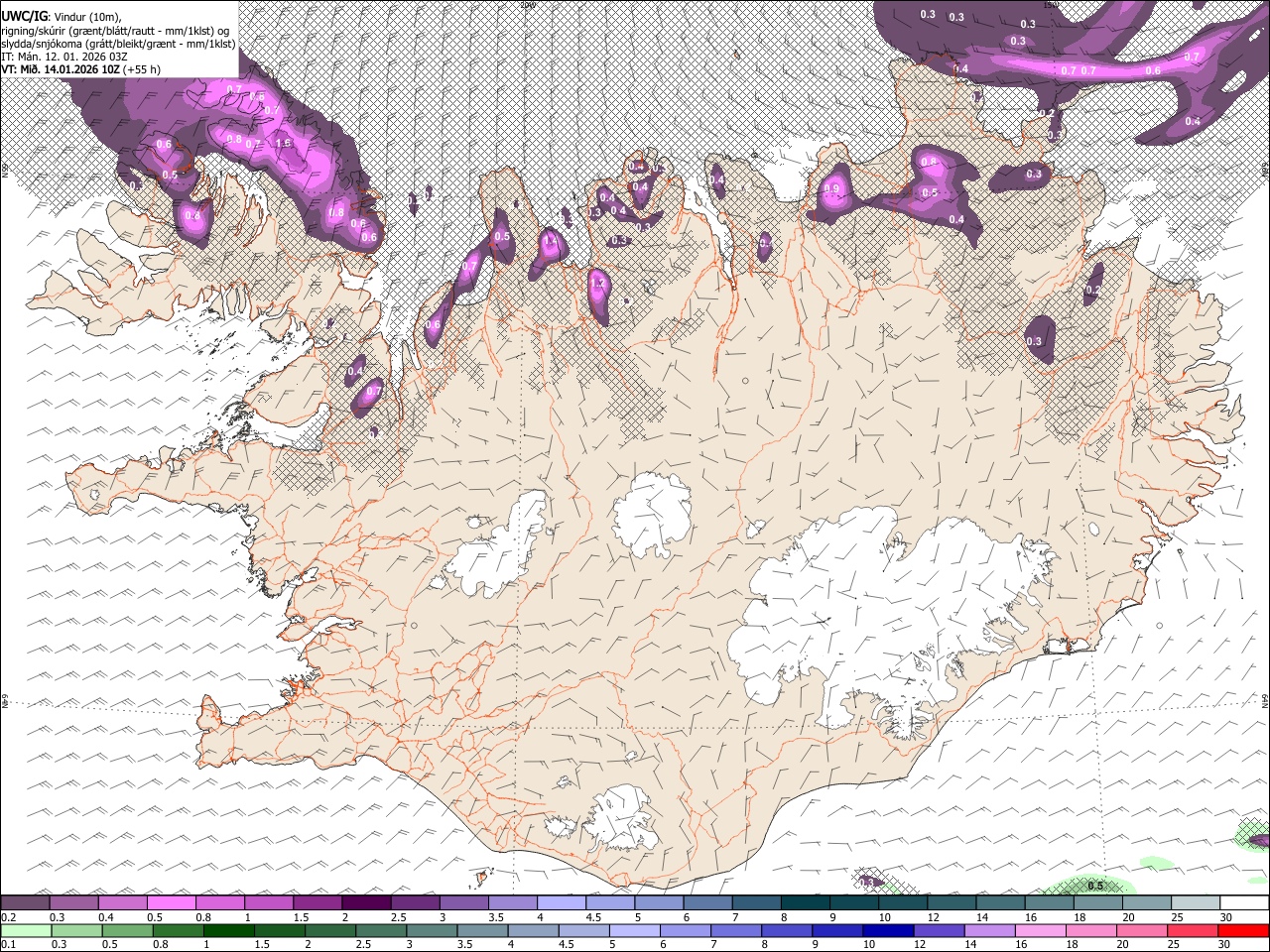Click the 25 label on lower legend scale
This screenshot has width=1270, height=952.
(x=1174, y=944)
